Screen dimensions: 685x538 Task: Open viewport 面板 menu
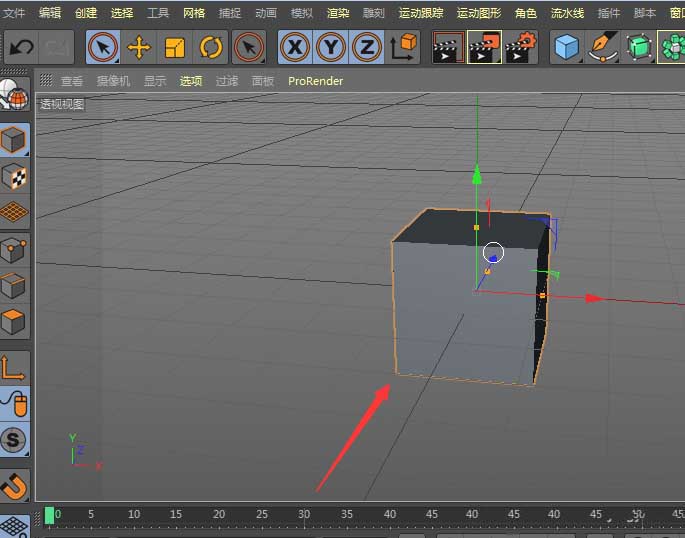(x=263, y=81)
